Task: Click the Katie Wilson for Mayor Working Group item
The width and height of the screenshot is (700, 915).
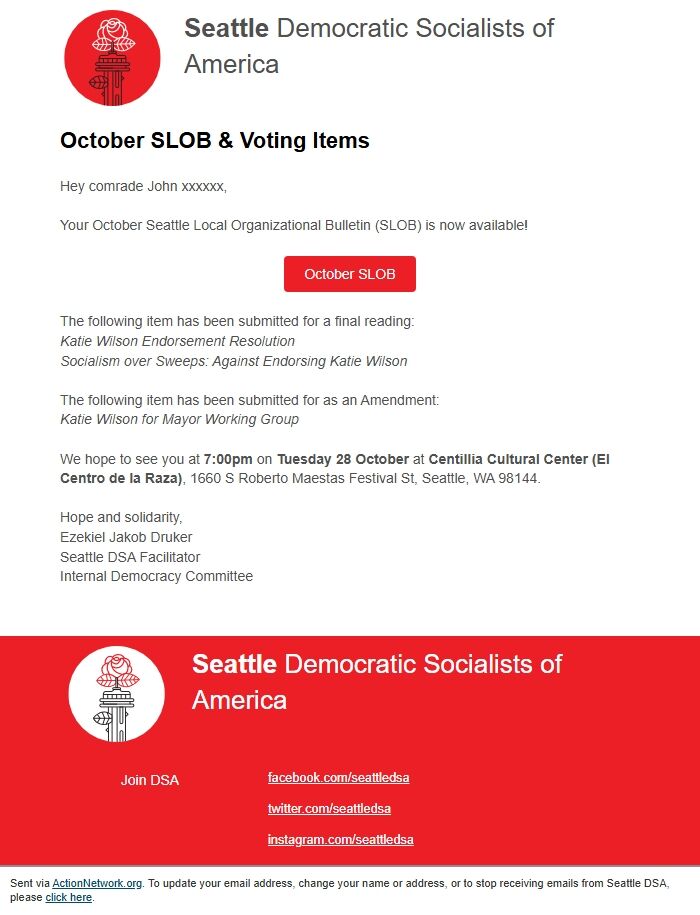Action: pos(179,419)
